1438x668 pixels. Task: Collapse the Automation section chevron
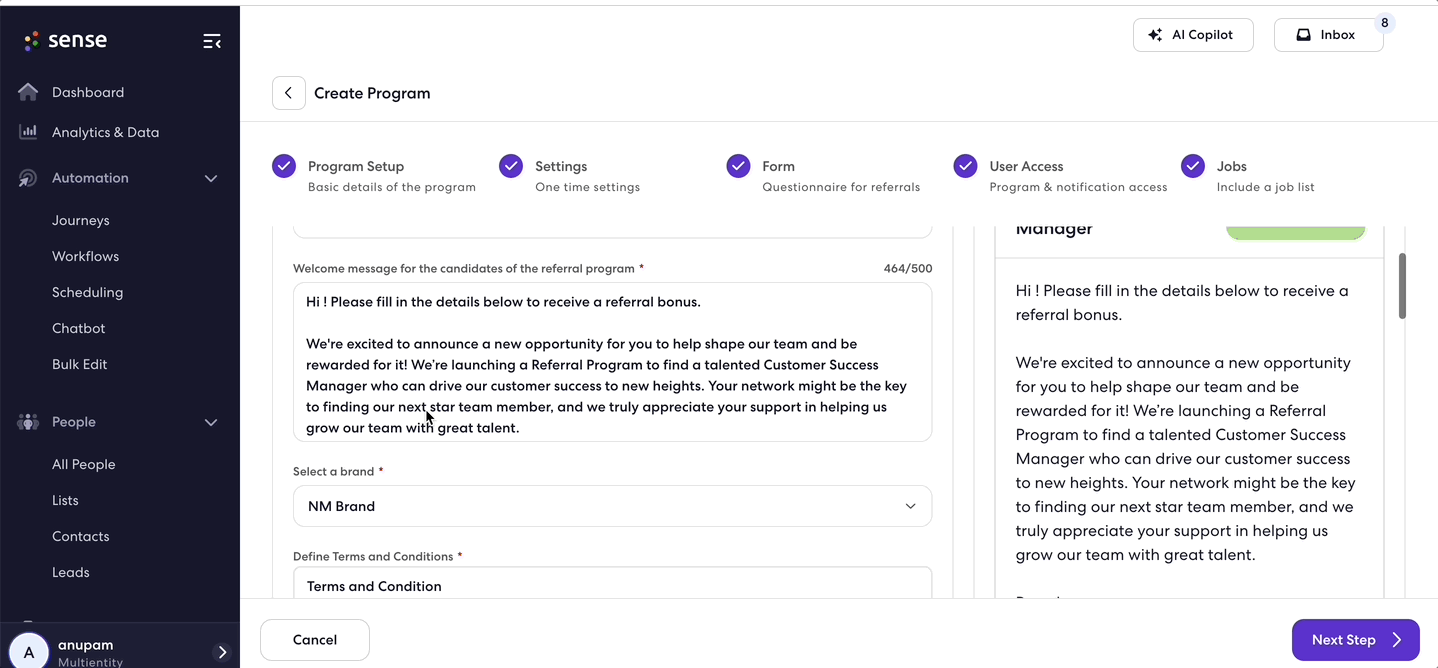[211, 178]
